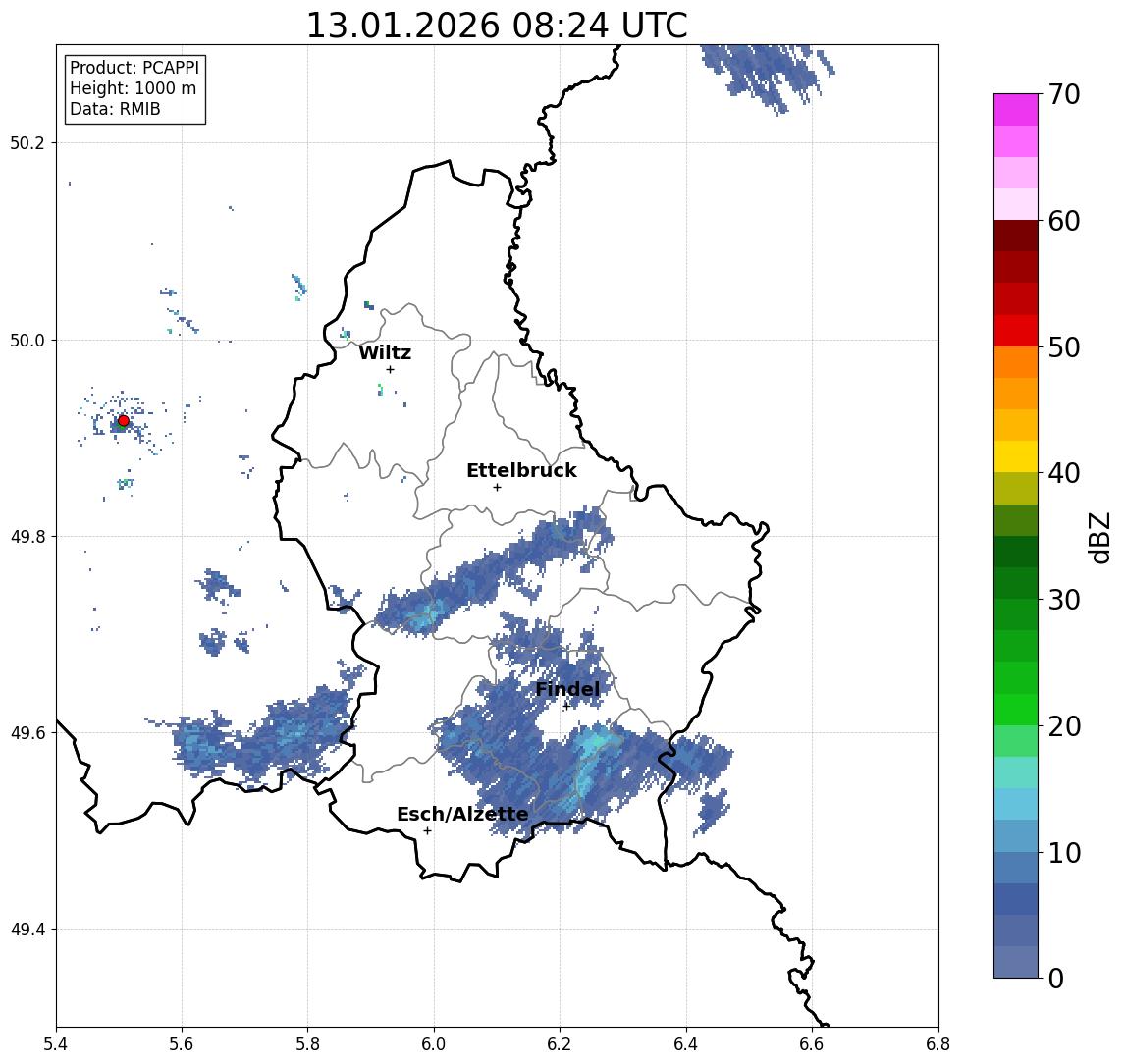Click the latitude axis label 49.6

pyautogui.click(x=27, y=733)
